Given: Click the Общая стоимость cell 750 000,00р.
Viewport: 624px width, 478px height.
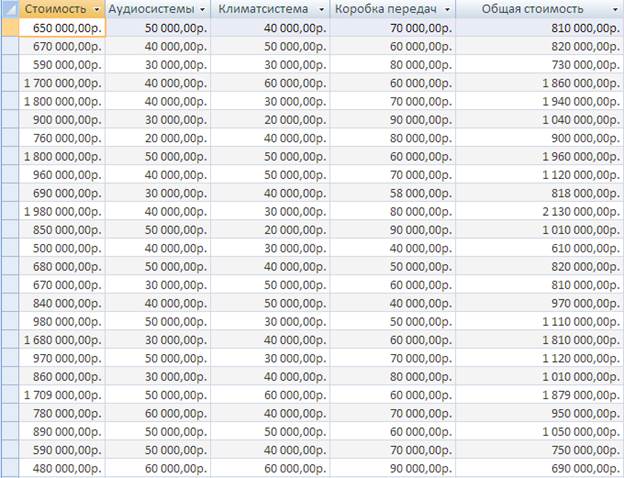Looking at the screenshot, I should 539,450.
